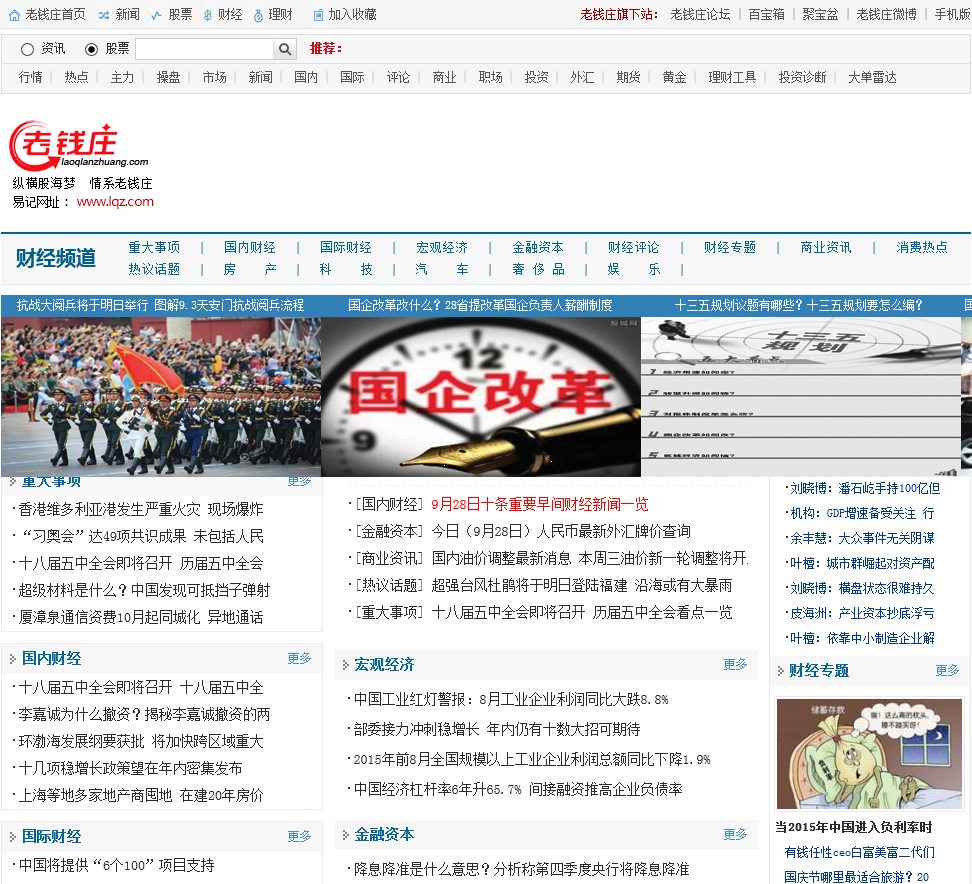Screen dimensions: 972x884
Task: Go to 老钱庄论坛 link
Action: (x=700, y=14)
